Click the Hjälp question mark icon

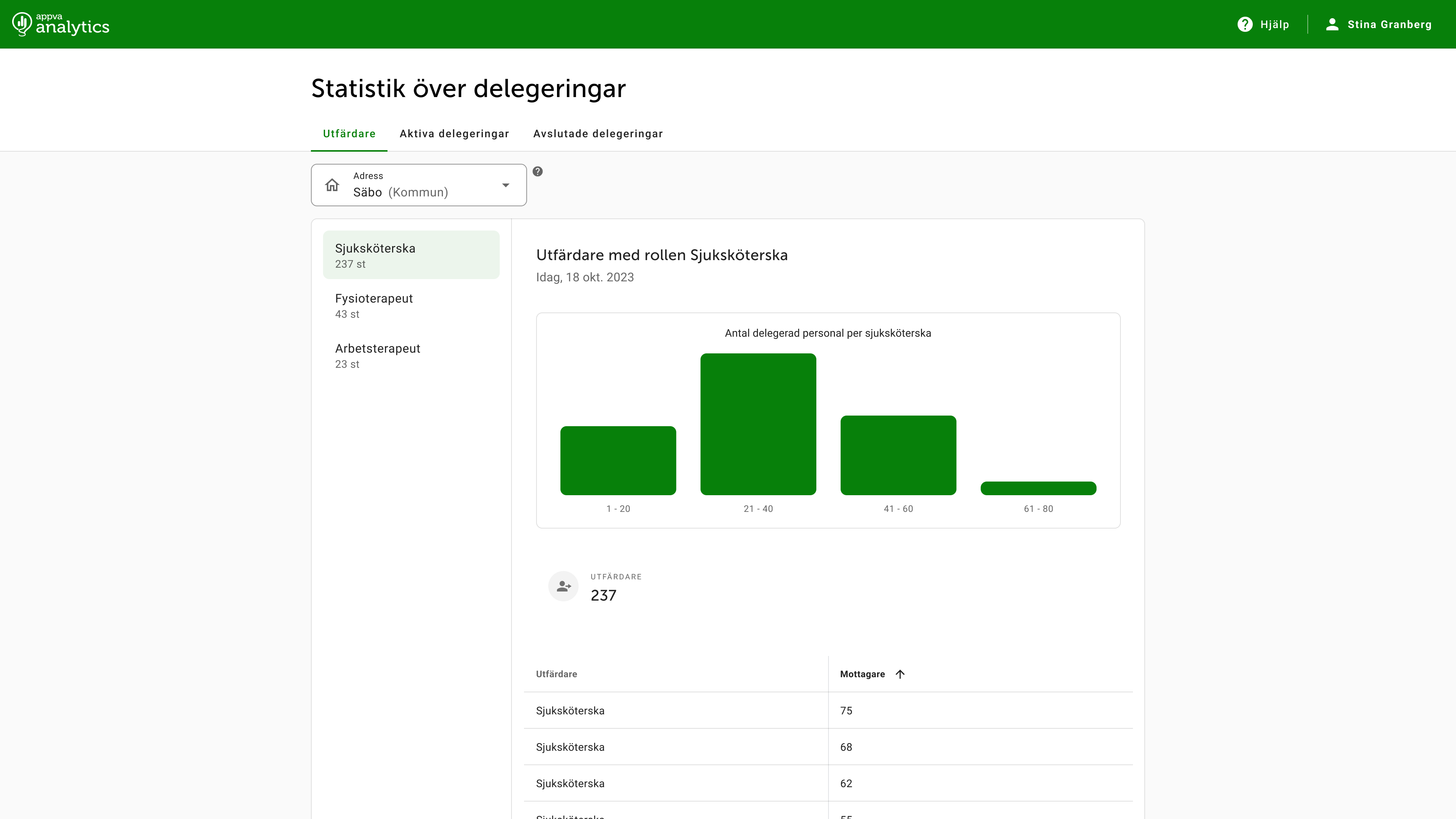point(1244,24)
